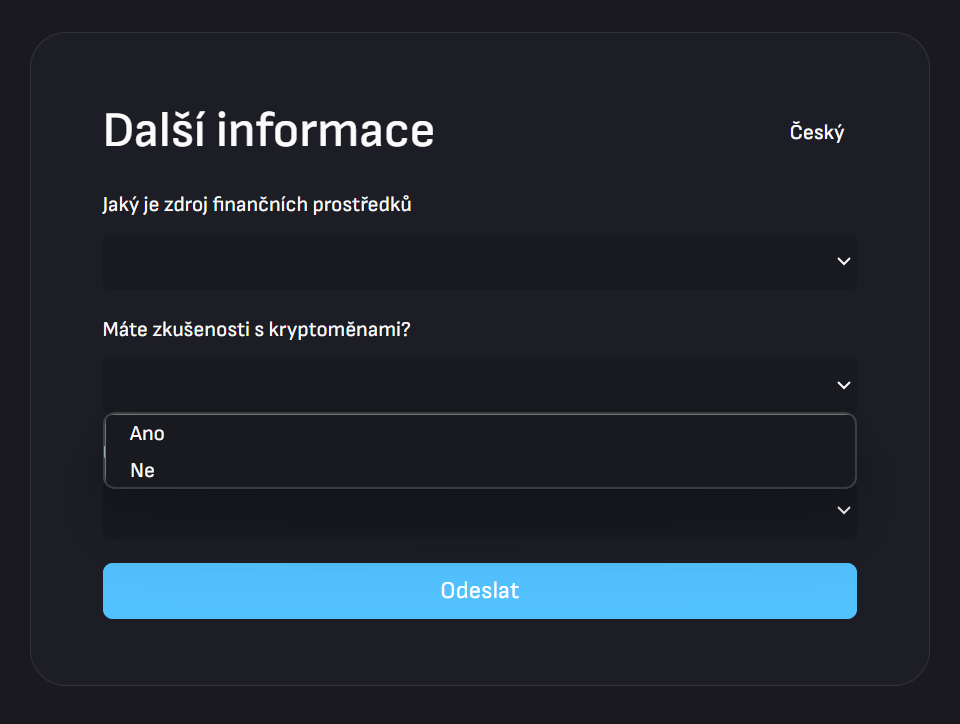Click the Máte zkušenosti s kryptoměnami label

pos(256,329)
